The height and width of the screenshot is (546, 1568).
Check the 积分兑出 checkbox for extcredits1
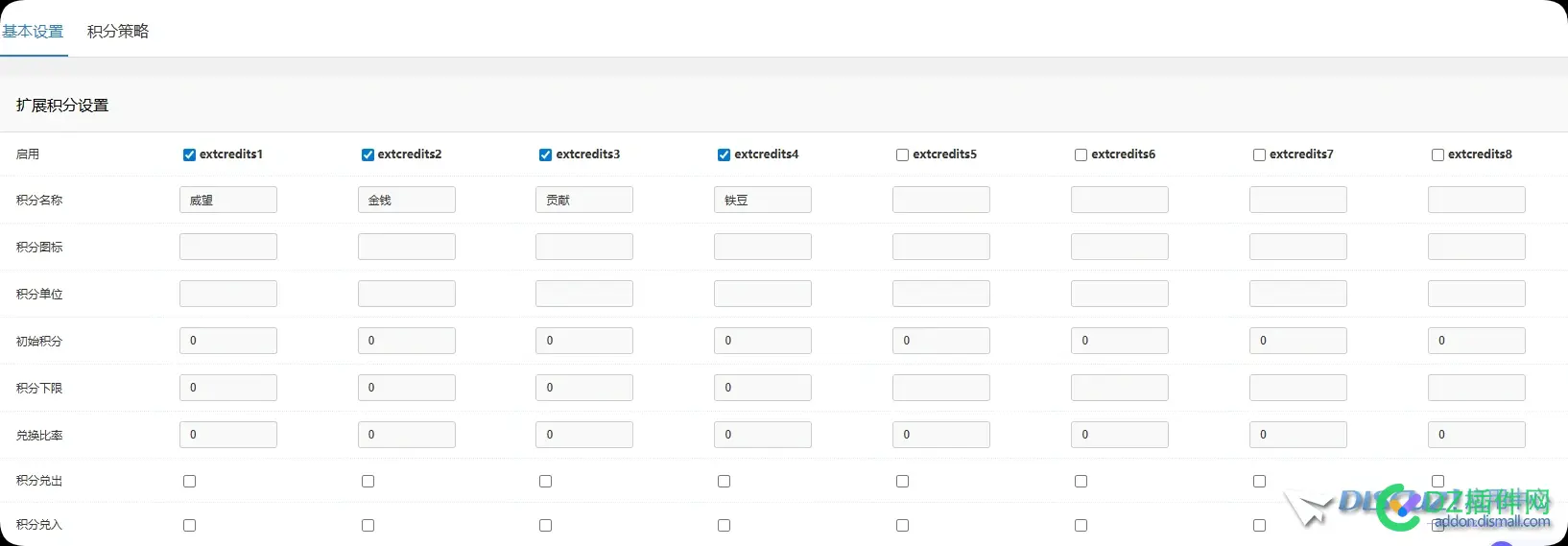click(x=189, y=481)
